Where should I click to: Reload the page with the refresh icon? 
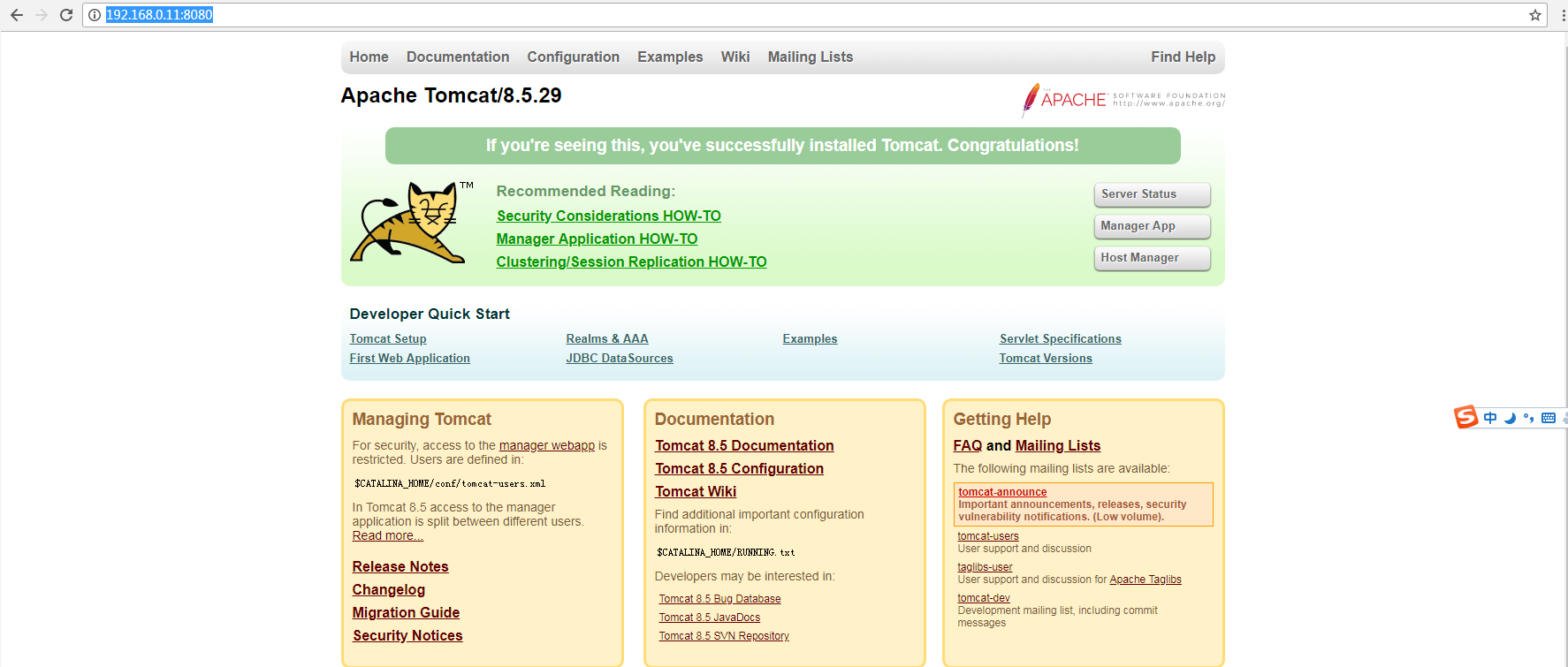click(66, 15)
